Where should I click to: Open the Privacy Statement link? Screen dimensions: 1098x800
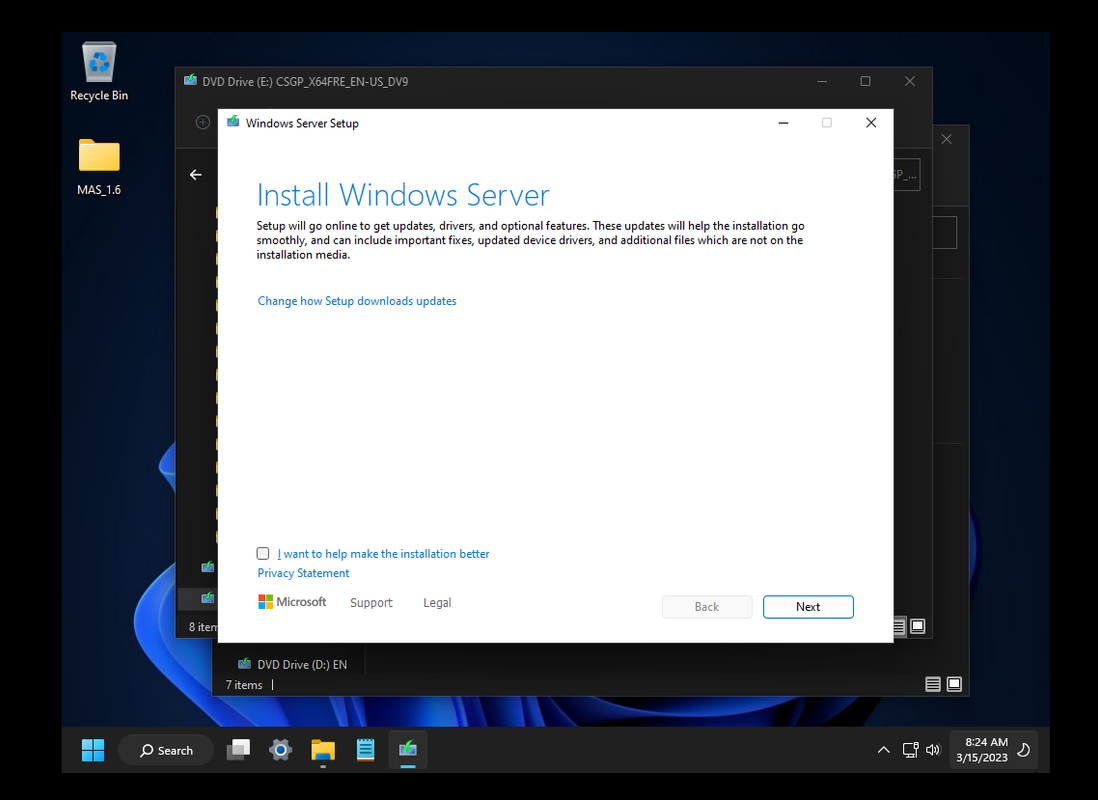(x=303, y=573)
